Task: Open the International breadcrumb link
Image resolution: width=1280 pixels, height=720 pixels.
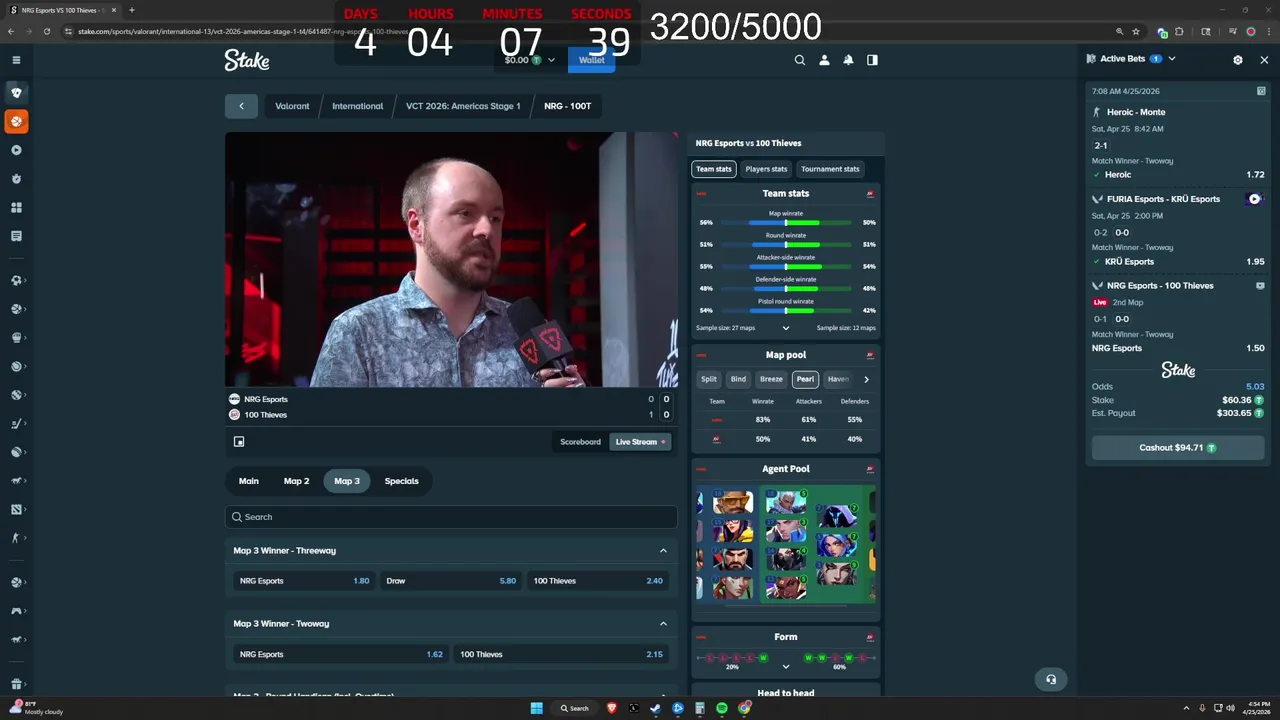Action: (x=358, y=106)
